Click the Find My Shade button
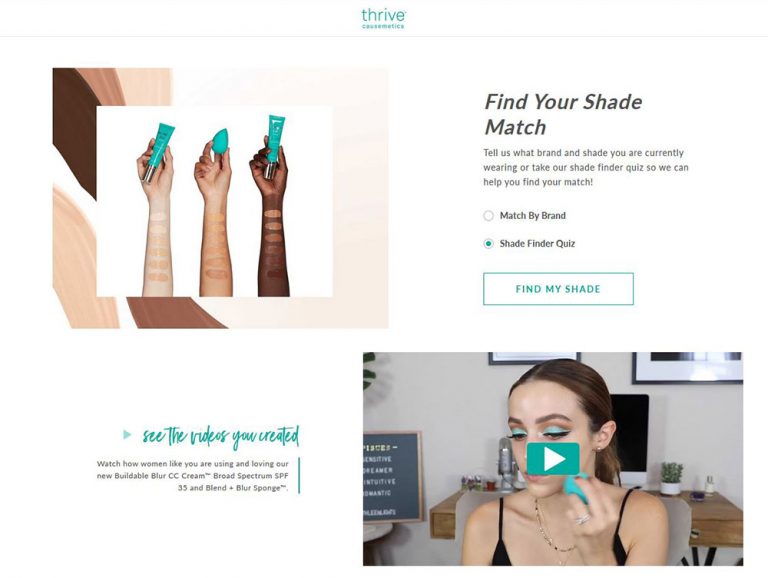Screen dimensions: 768x578 558,289
